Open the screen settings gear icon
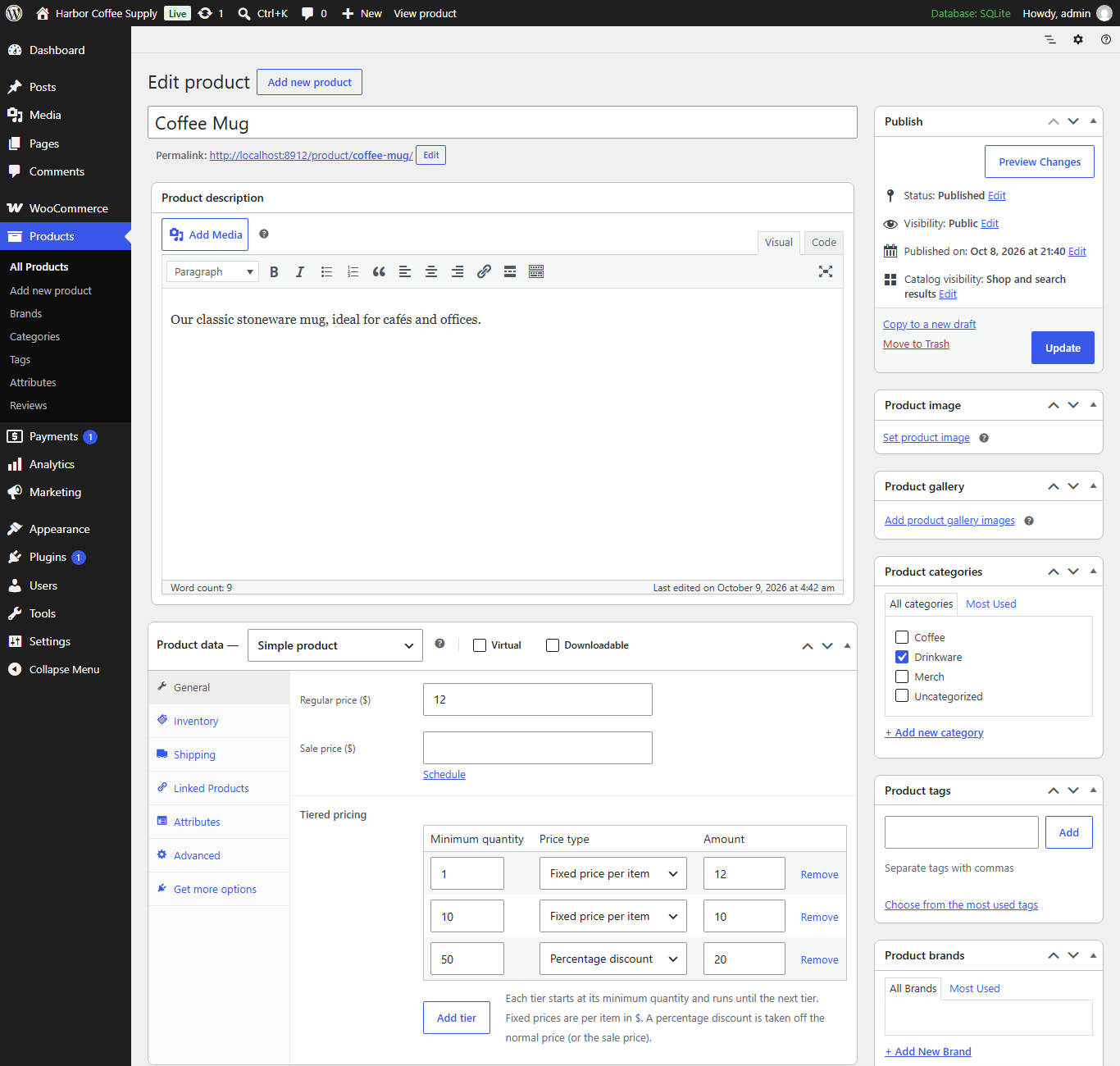Screen dimensions: 1120x1066 click(x=1078, y=39)
